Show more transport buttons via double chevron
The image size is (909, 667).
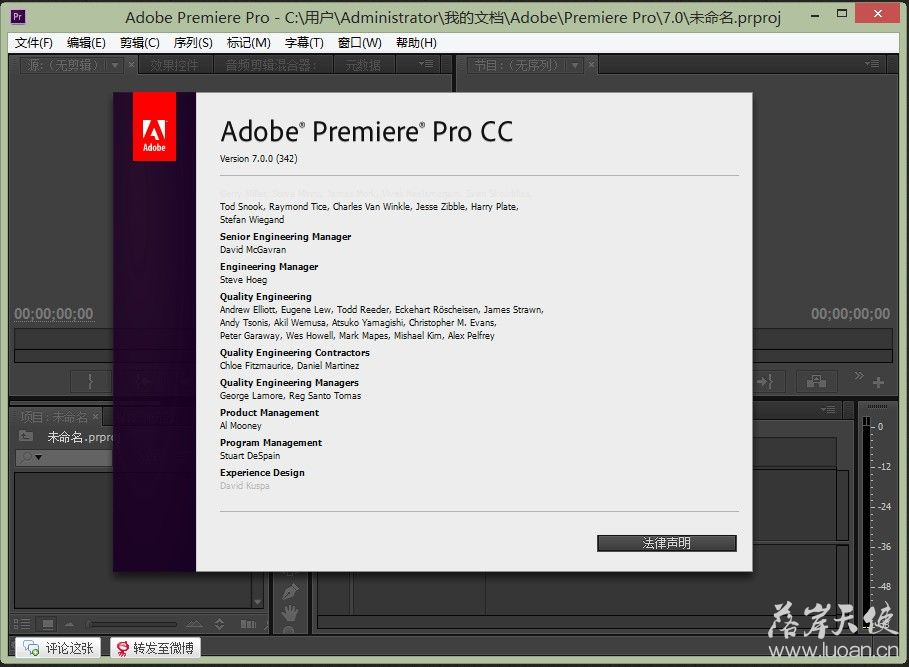[x=859, y=376]
